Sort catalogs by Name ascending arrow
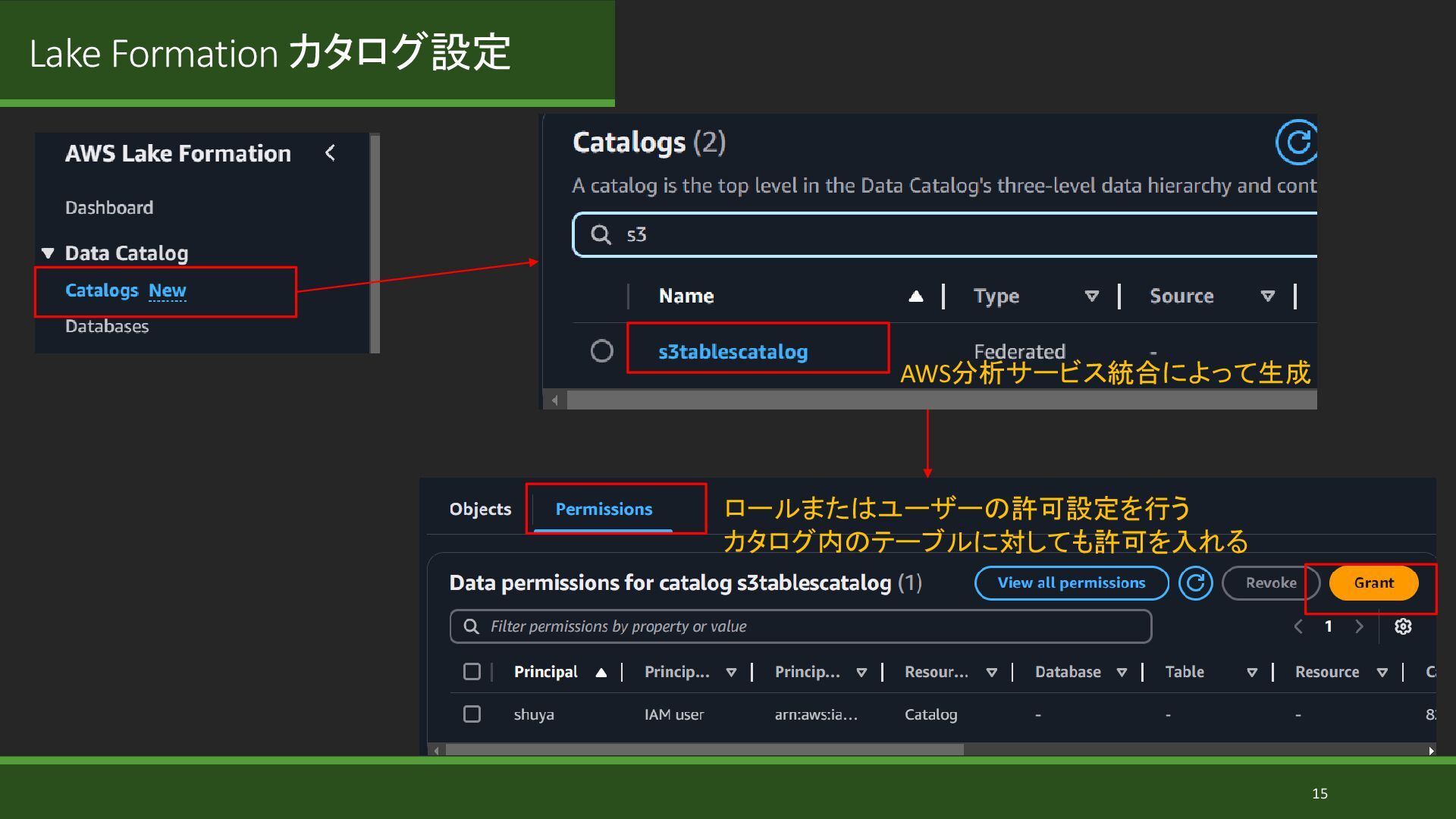This screenshot has width=1456, height=819. [x=916, y=297]
